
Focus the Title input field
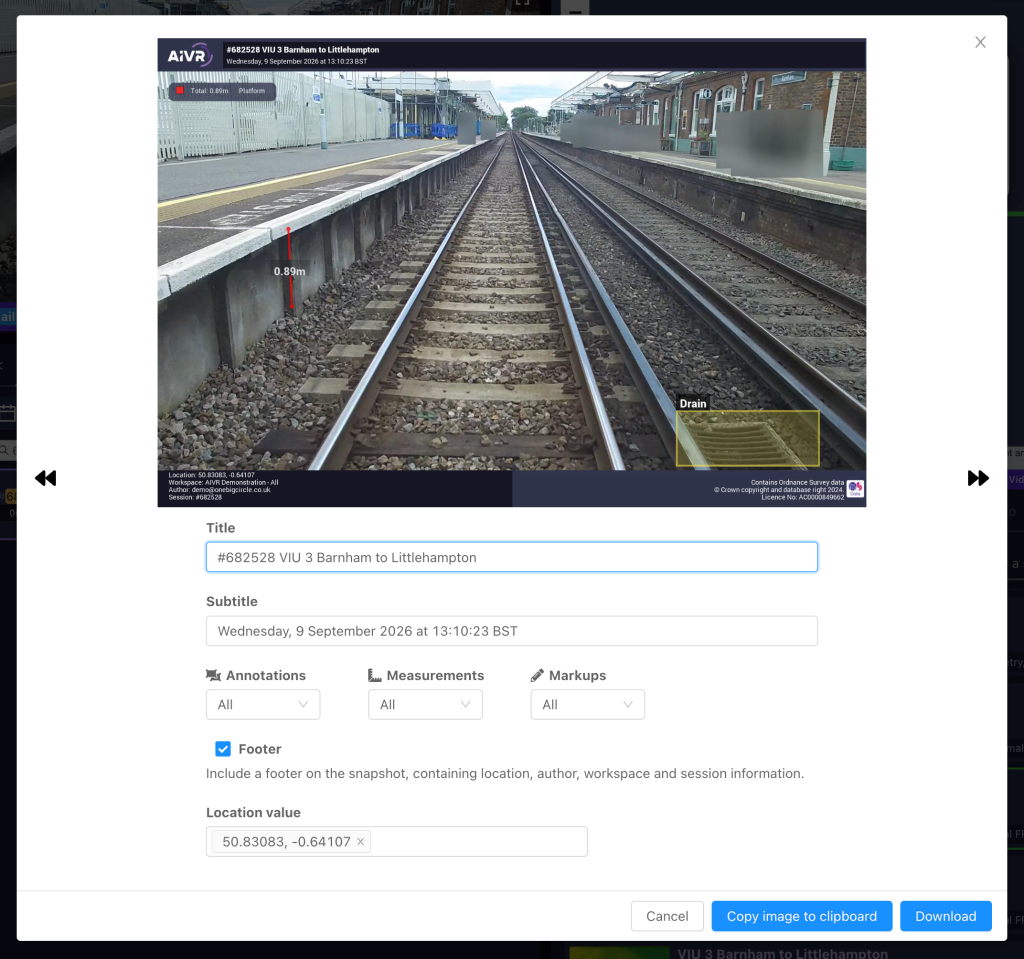click(x=512, y=557)
